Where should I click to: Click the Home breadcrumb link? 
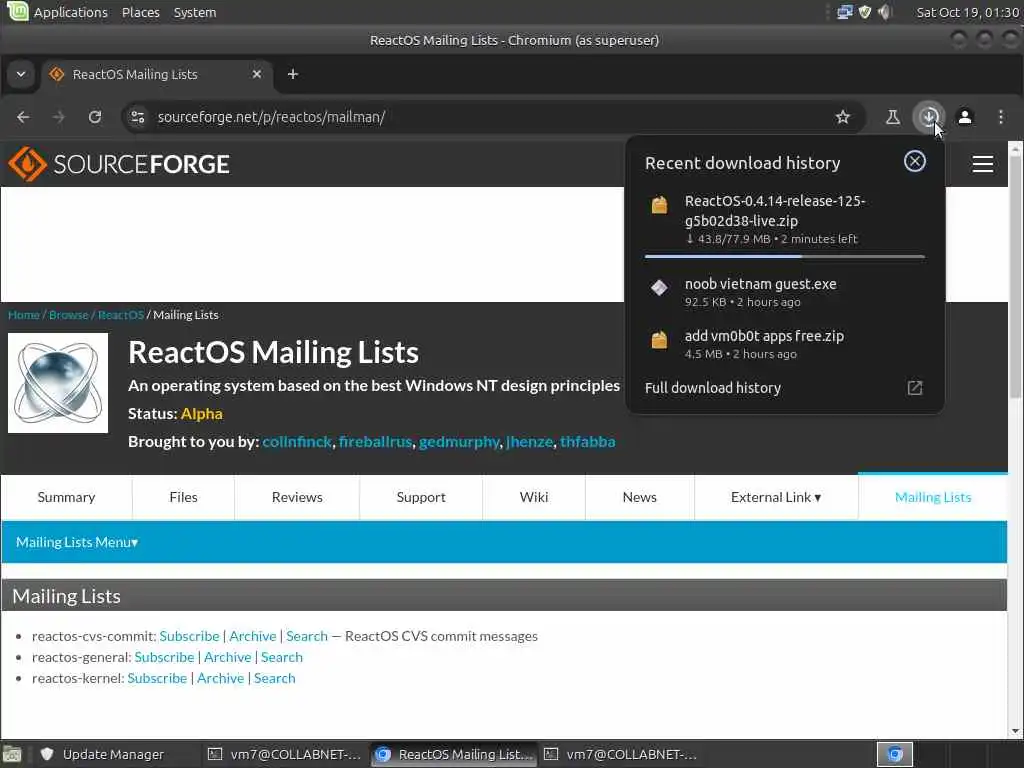[24, 315]
